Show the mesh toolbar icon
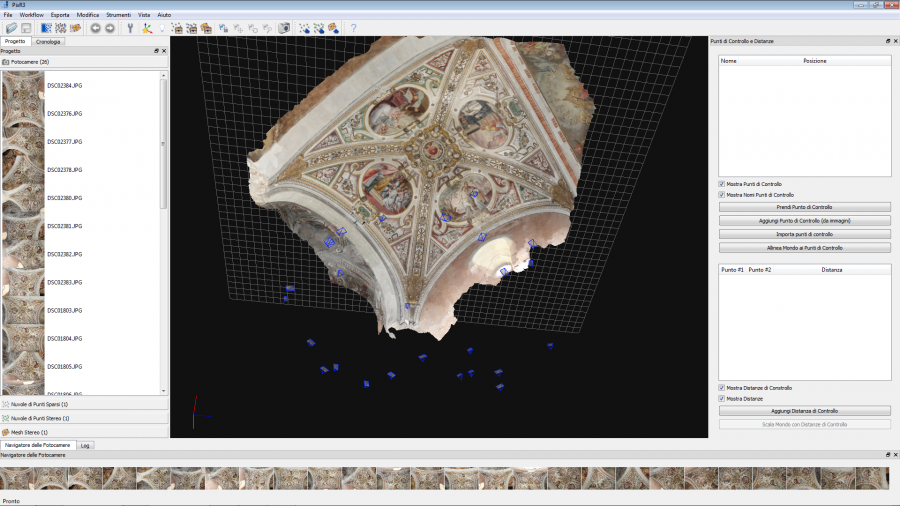This screenshot has width=900, height=506. tap(75, 28)
